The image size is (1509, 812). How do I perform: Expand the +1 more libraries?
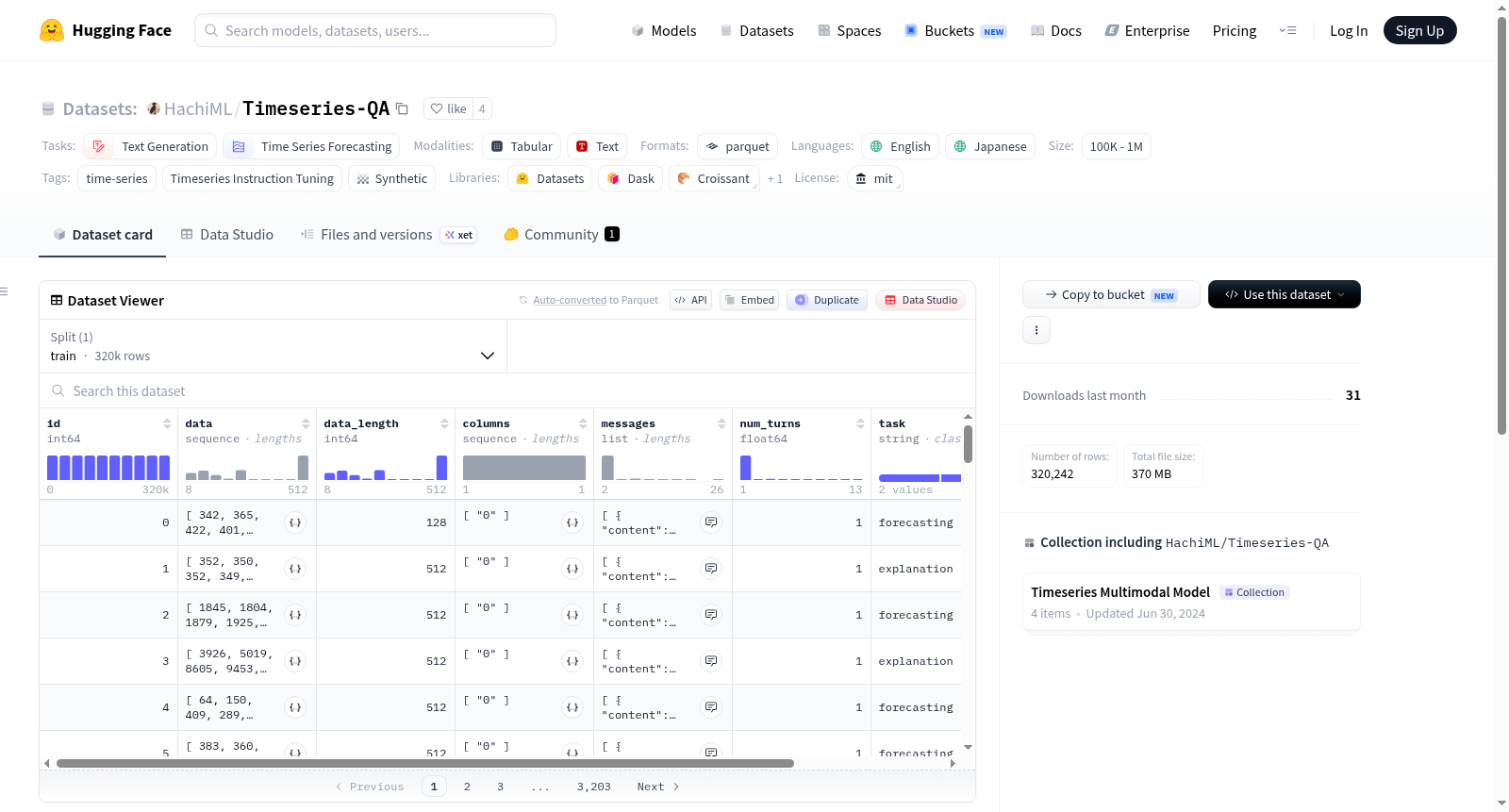774,178
